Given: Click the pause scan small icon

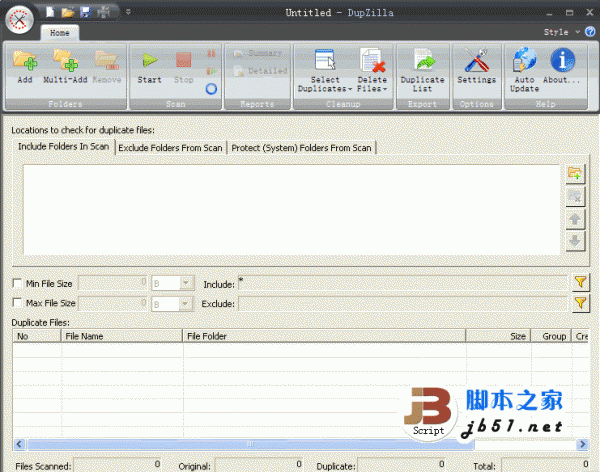Looking at the screenshot, I should (211, 54).
